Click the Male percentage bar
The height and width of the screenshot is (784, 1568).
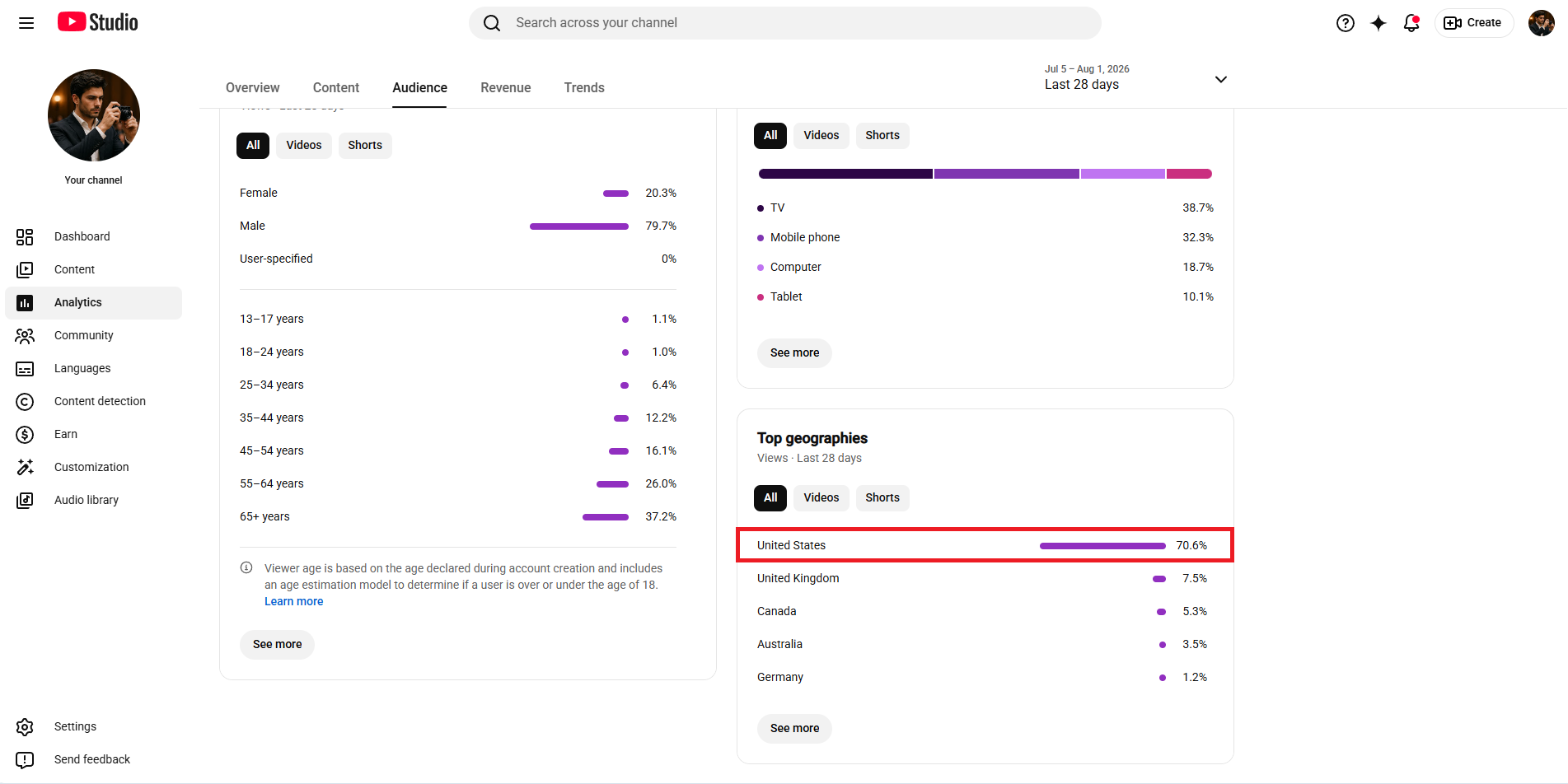pos(579,226)
